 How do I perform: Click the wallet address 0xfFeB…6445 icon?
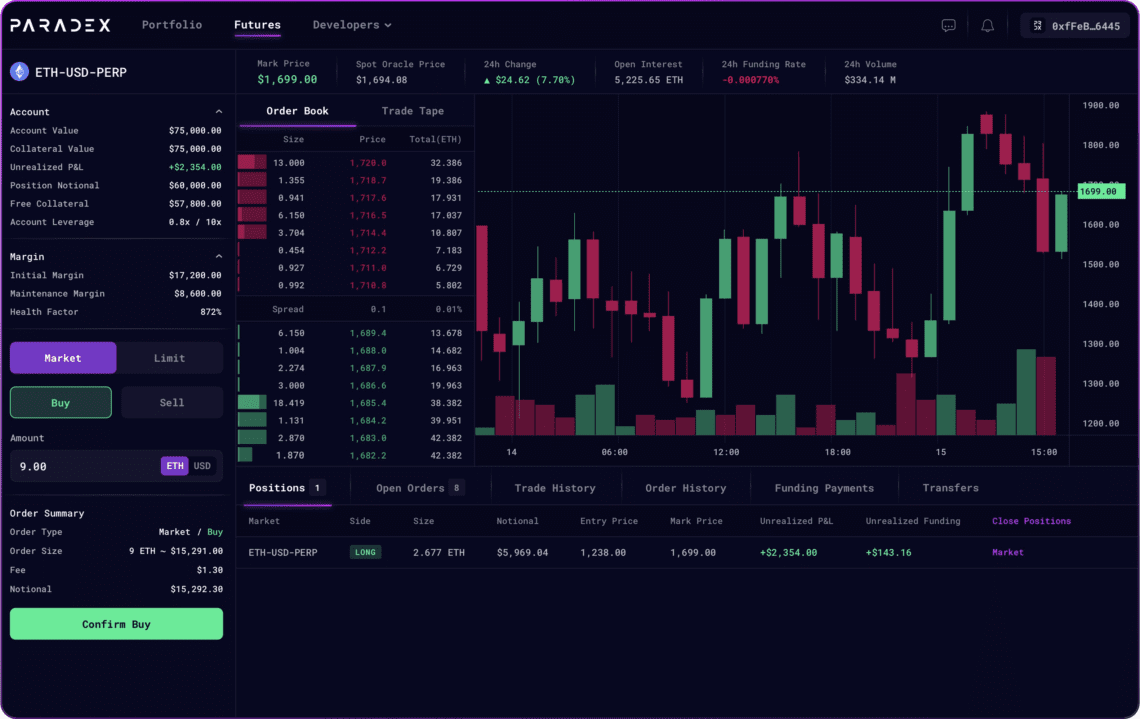coord(1037,26)
